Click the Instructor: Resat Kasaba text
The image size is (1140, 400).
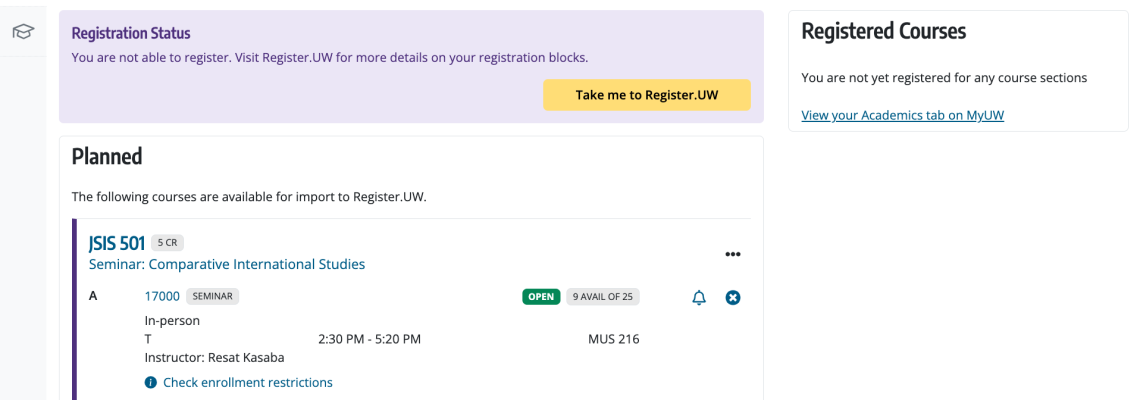[214, 358]
